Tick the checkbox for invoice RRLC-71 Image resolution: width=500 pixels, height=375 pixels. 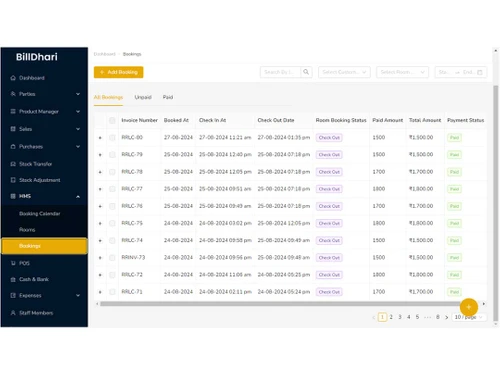(x=112, y=292)
